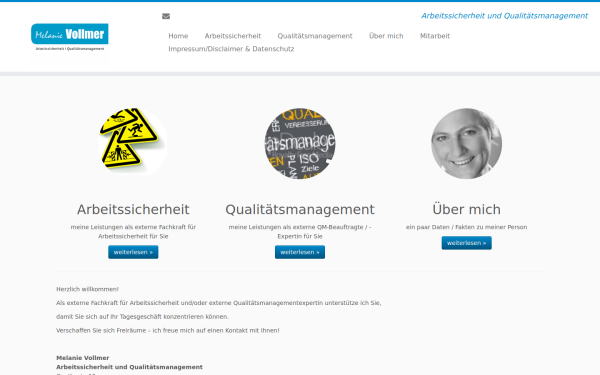Click the Qualitätsmanagement word cloud image
Viewport: 600px width, 375px height.
coord(300,143)
